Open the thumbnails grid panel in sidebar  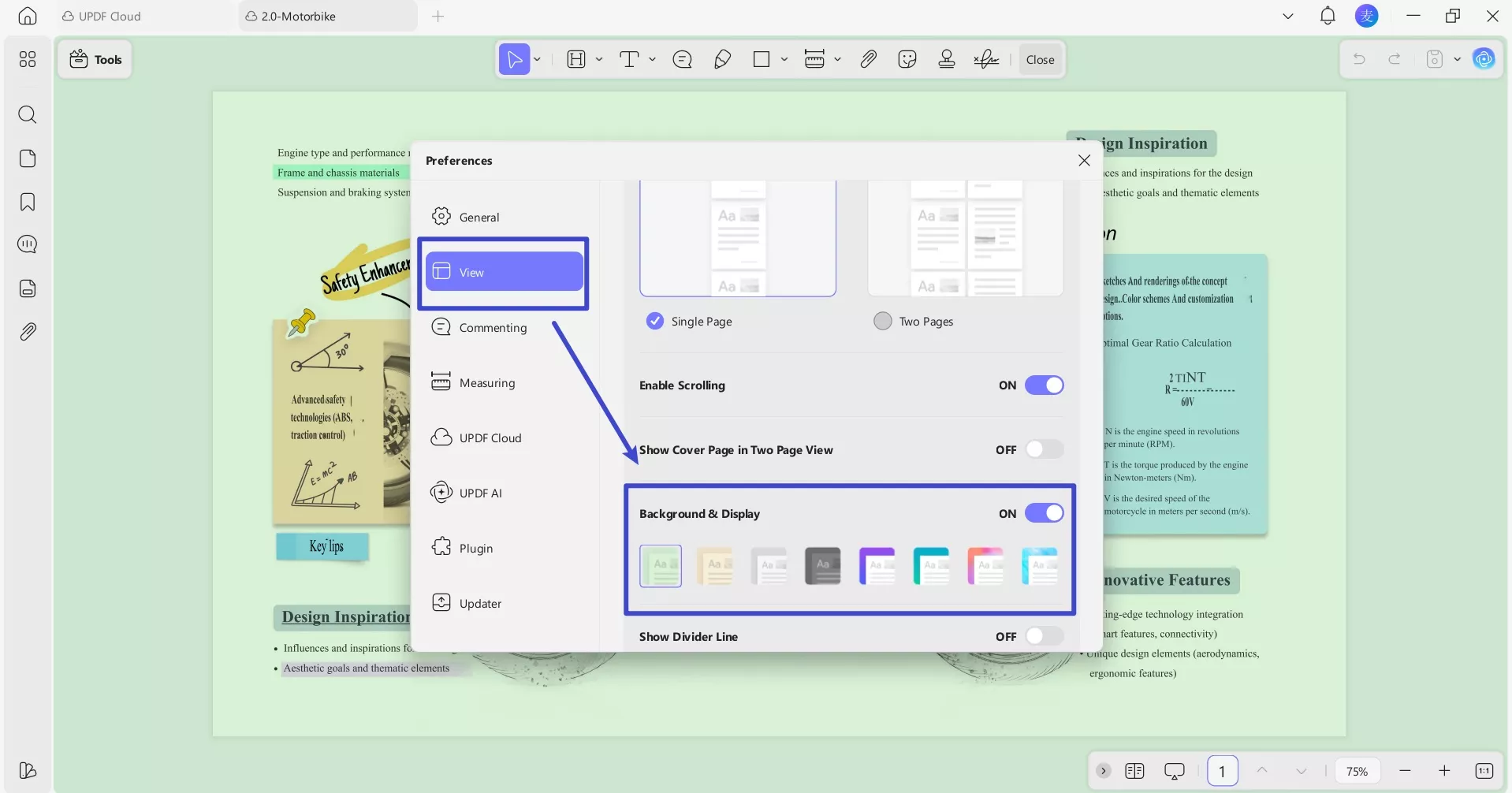(x=28, y=59)
